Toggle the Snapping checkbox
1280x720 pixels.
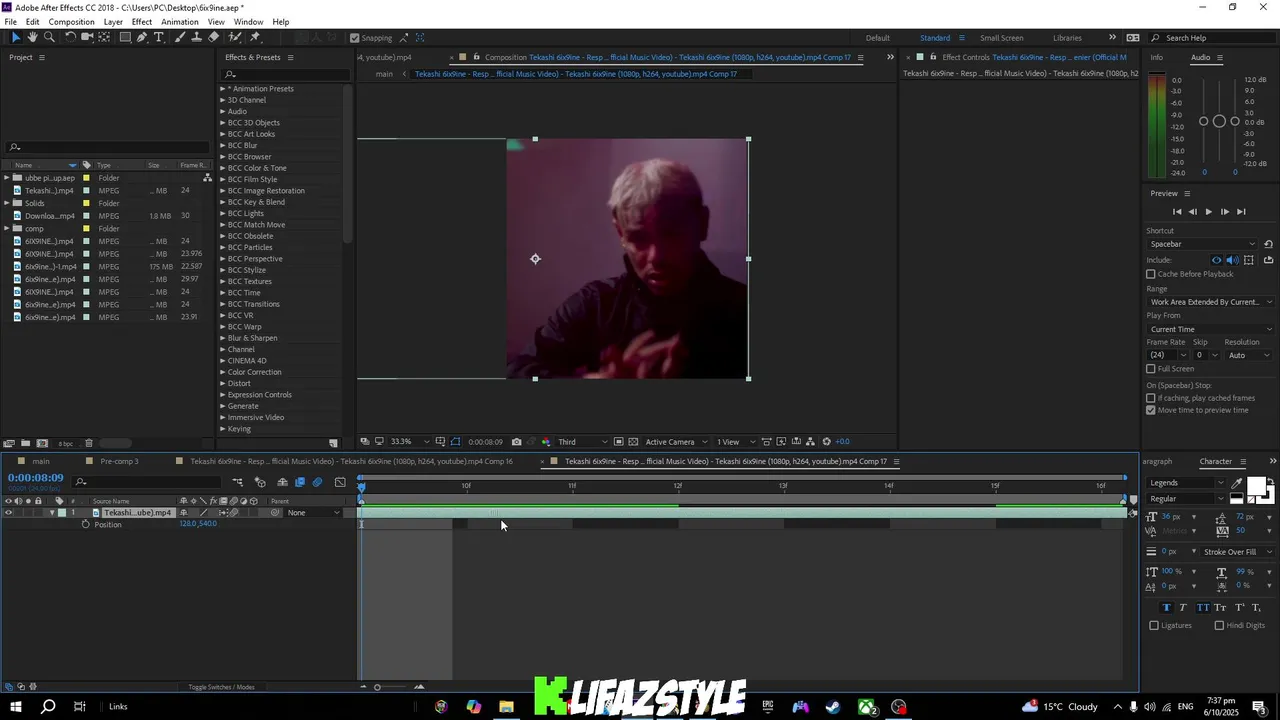tap(354, 38)
